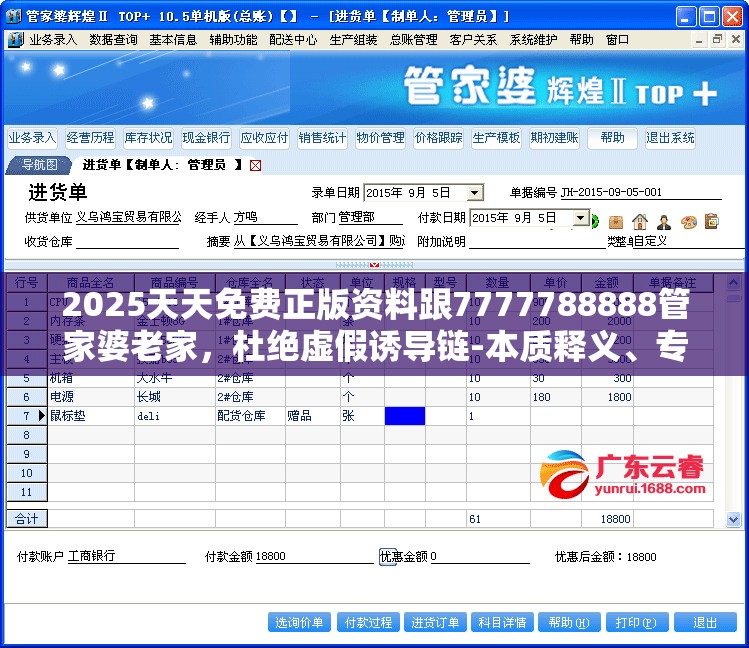Select row header 7 in table
The height and width of the screenshot is (648, 749).
tap(27, 416)
